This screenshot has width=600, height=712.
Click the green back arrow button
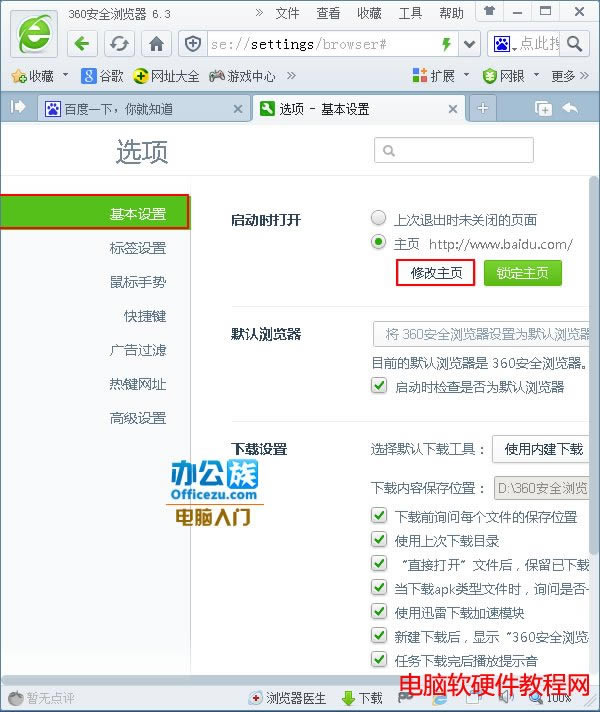click(x=82, y=44)
